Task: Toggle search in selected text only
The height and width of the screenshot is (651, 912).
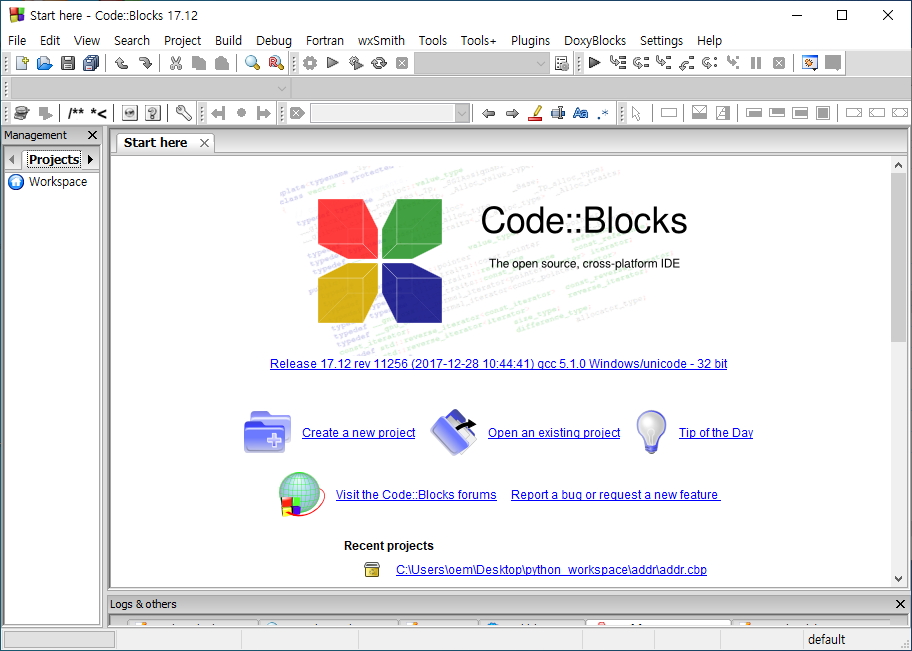Action: (x=558, y=113)
